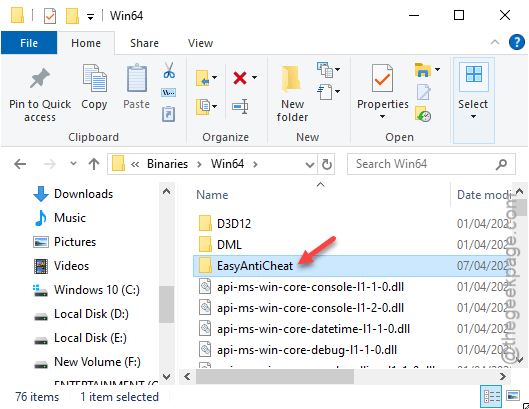The width and height of the screenshot is (529, 409).
Task: Open the Properties icon with checkmark
Action: 382,78
